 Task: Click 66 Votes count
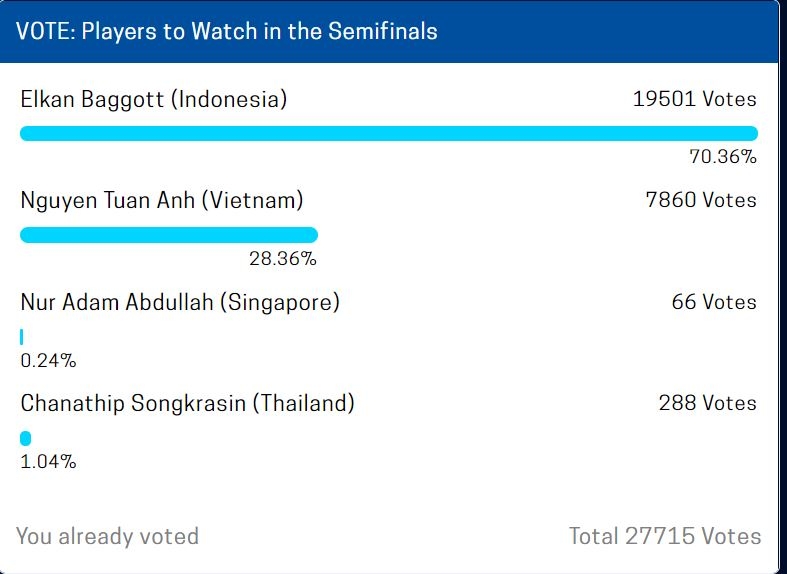(714, 302)
